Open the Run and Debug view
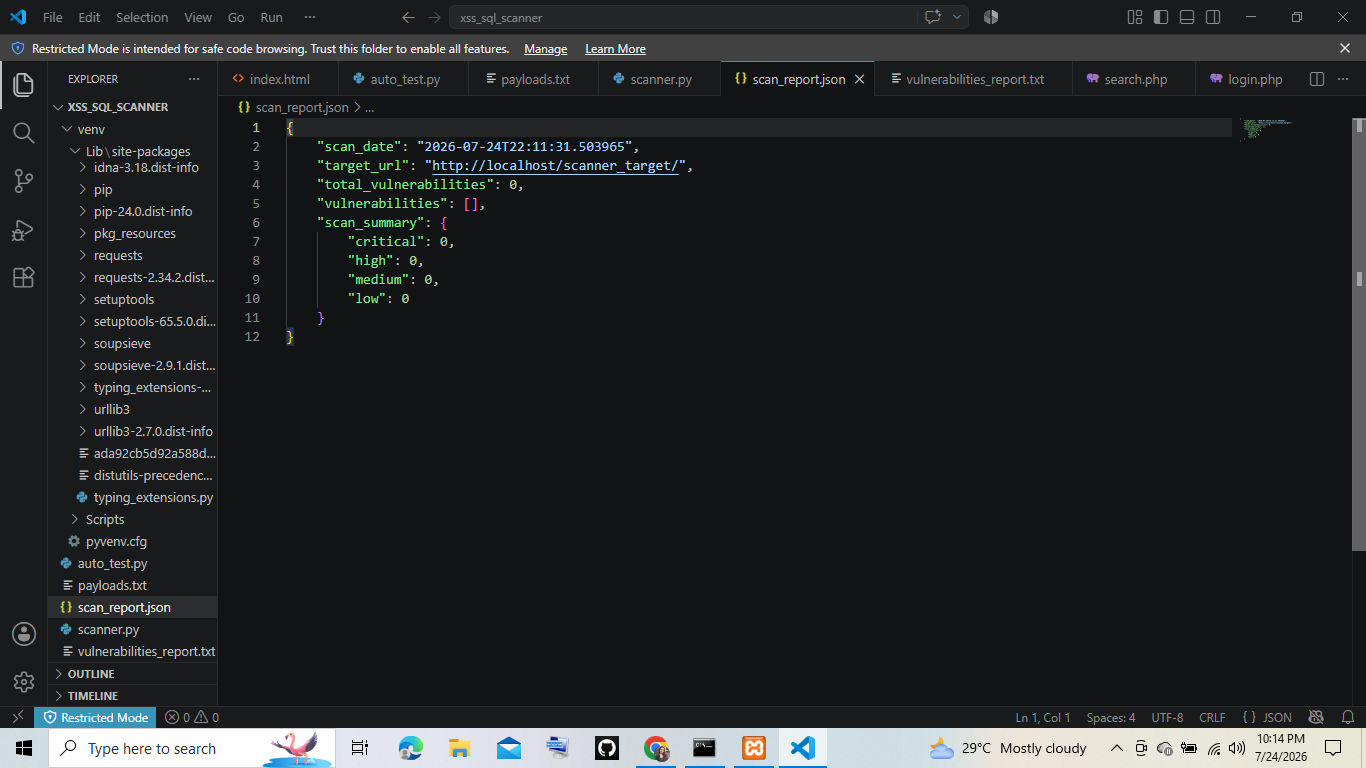Viewport: 1366px width, 768px height. tap(24, 230)
